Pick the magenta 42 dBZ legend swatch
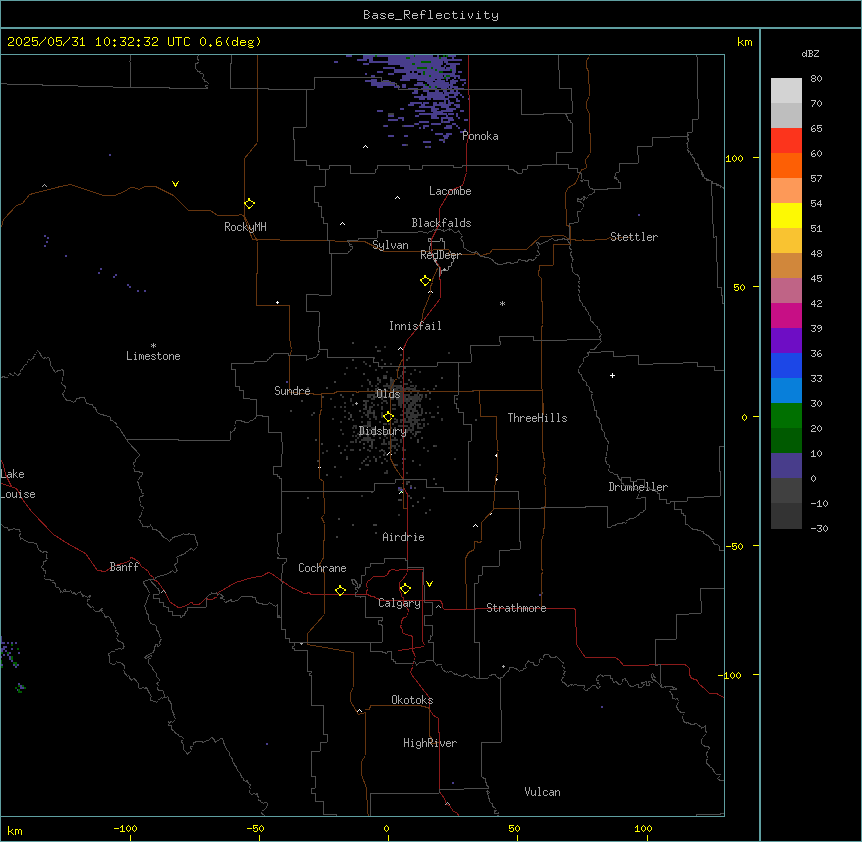Screen dimensions: 862x842 786,315
